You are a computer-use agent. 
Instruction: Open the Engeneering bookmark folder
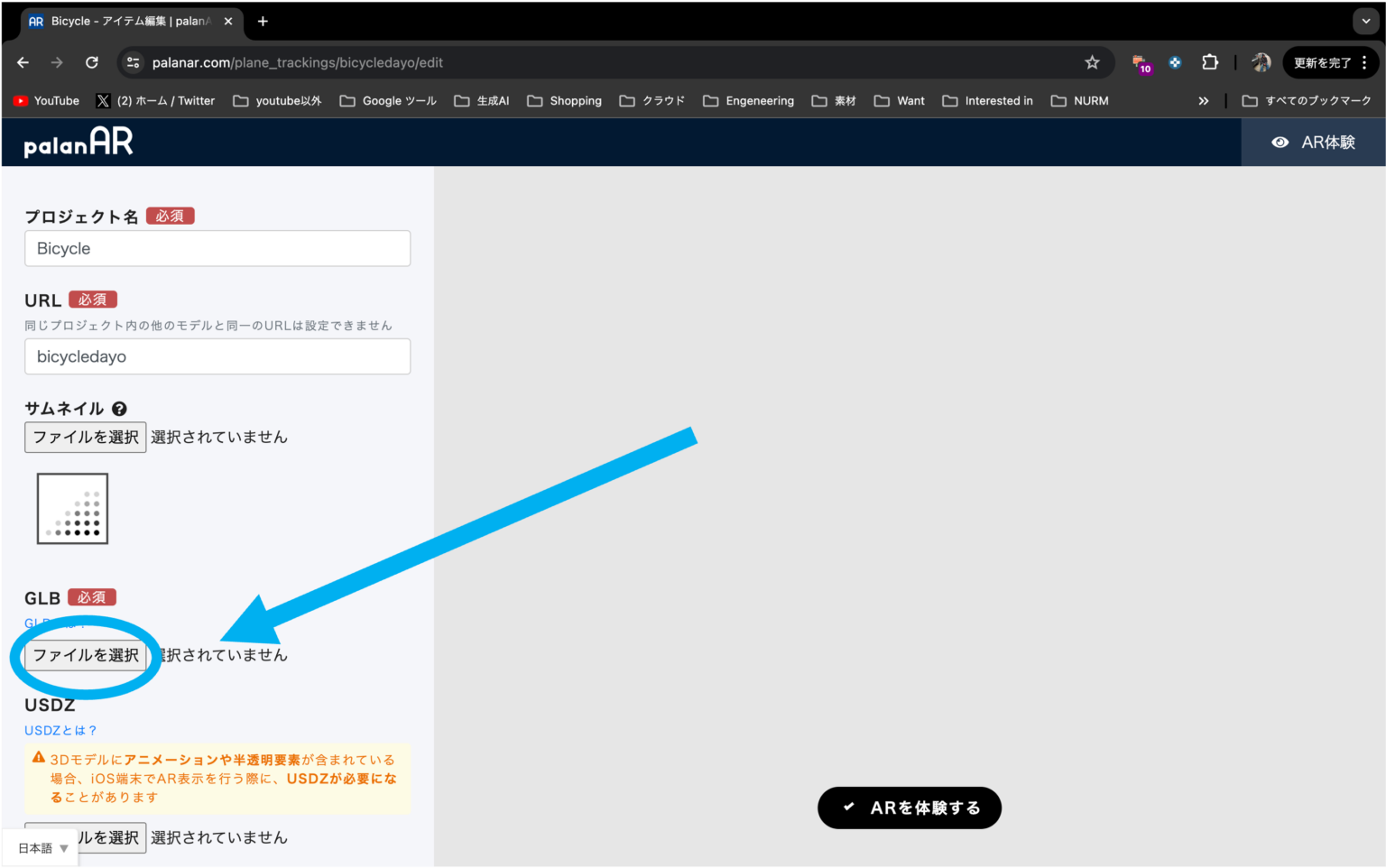(748, 101)
